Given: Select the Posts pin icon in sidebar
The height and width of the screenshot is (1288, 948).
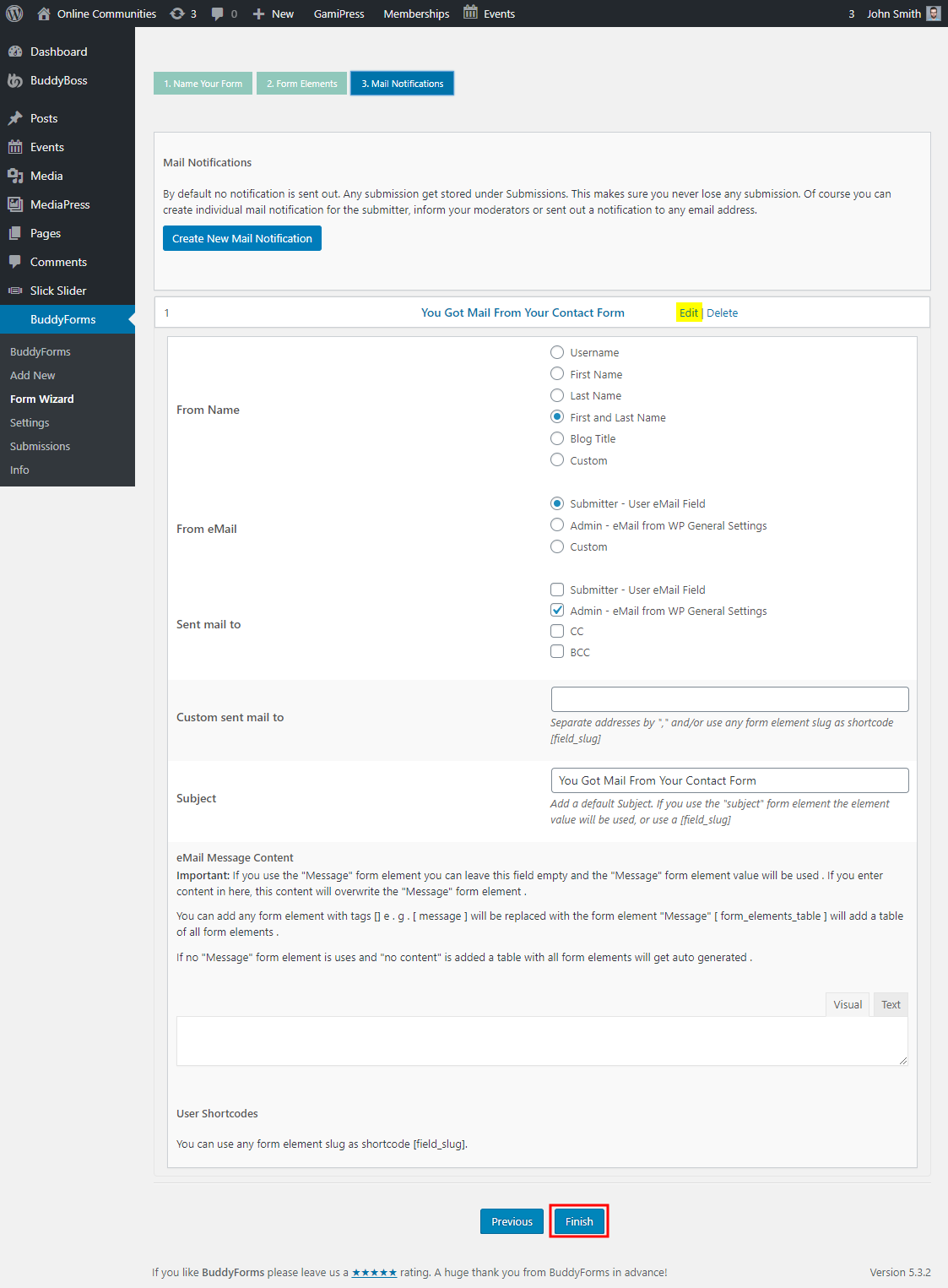Looking at the screenshot, I should pyautogui.click(x=17, y=117).
